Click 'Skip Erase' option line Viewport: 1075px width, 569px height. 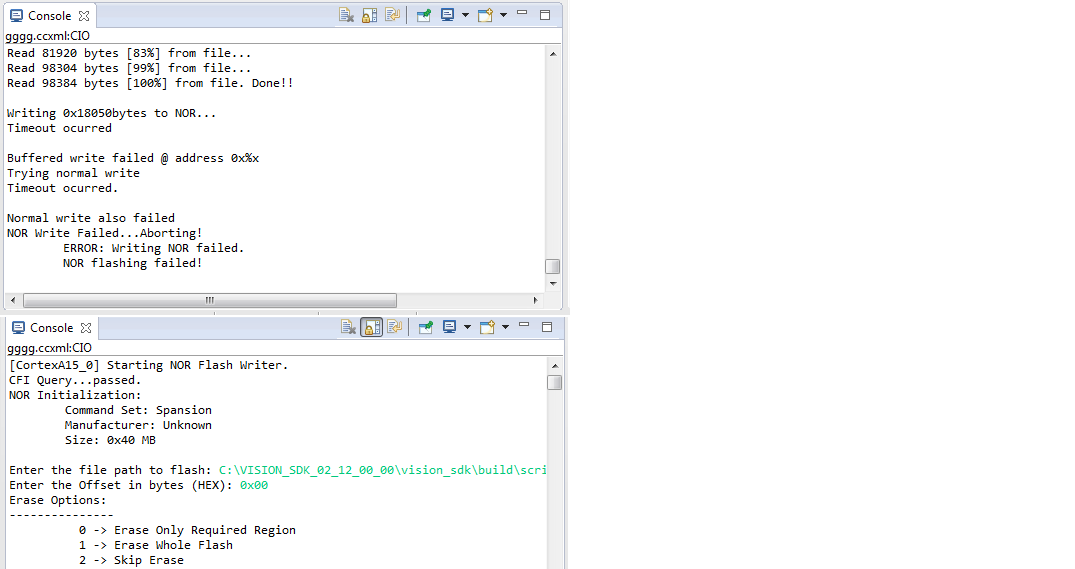[x=131, y=560]
